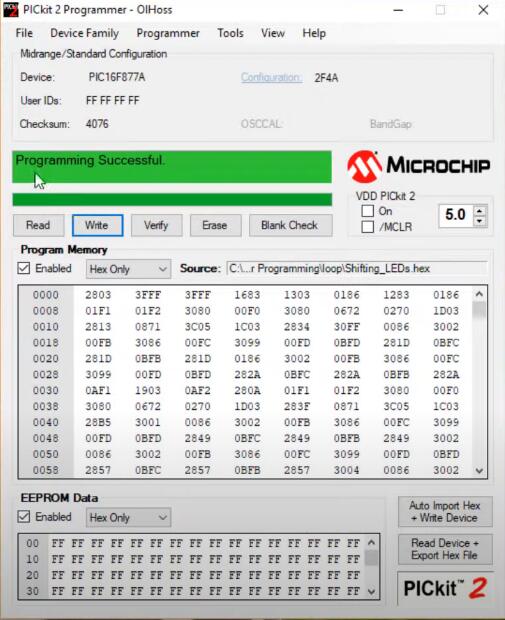Increase VDD voltage with up arrow
505x620 pixels.
(480, 211)
